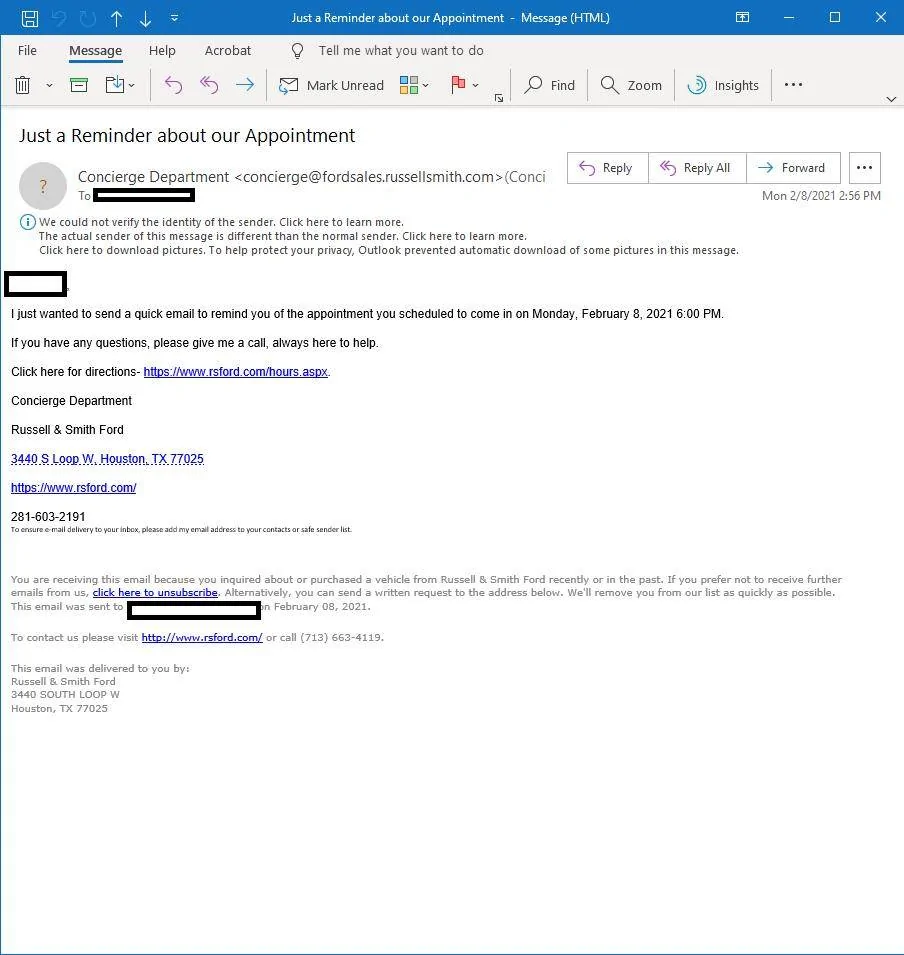Click the Forward button in message header
904x955 pixels.
(x=793, y=167)
